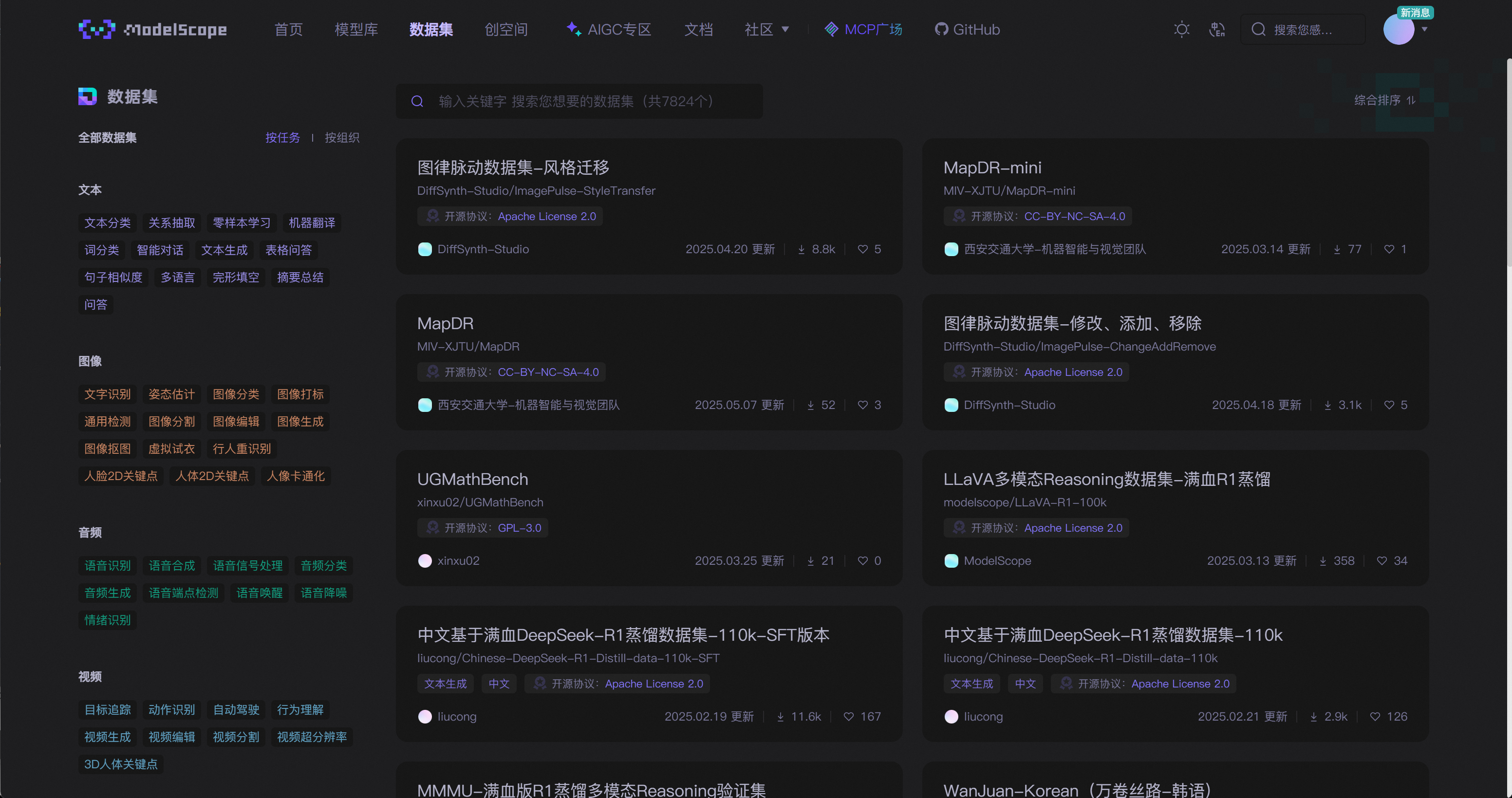Filter by 机器翻译 tag
Viewport: 1512px width, 798px height.
[x=312, y=223]
